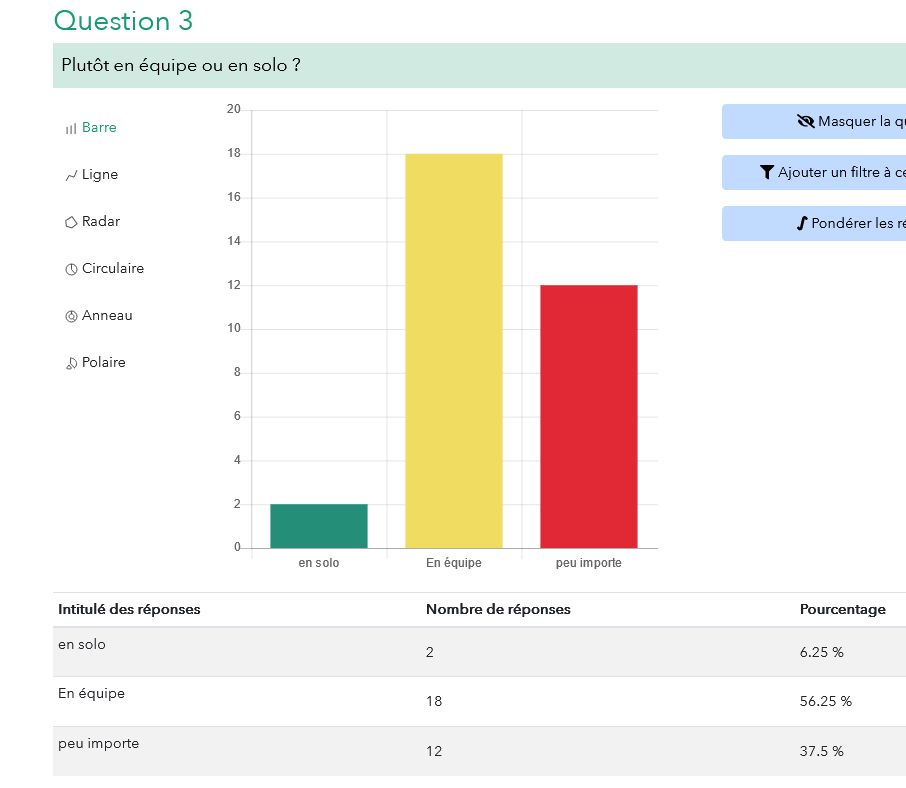
Task: Click the polar chart icon beside Polaire
Action: [71, 364]
